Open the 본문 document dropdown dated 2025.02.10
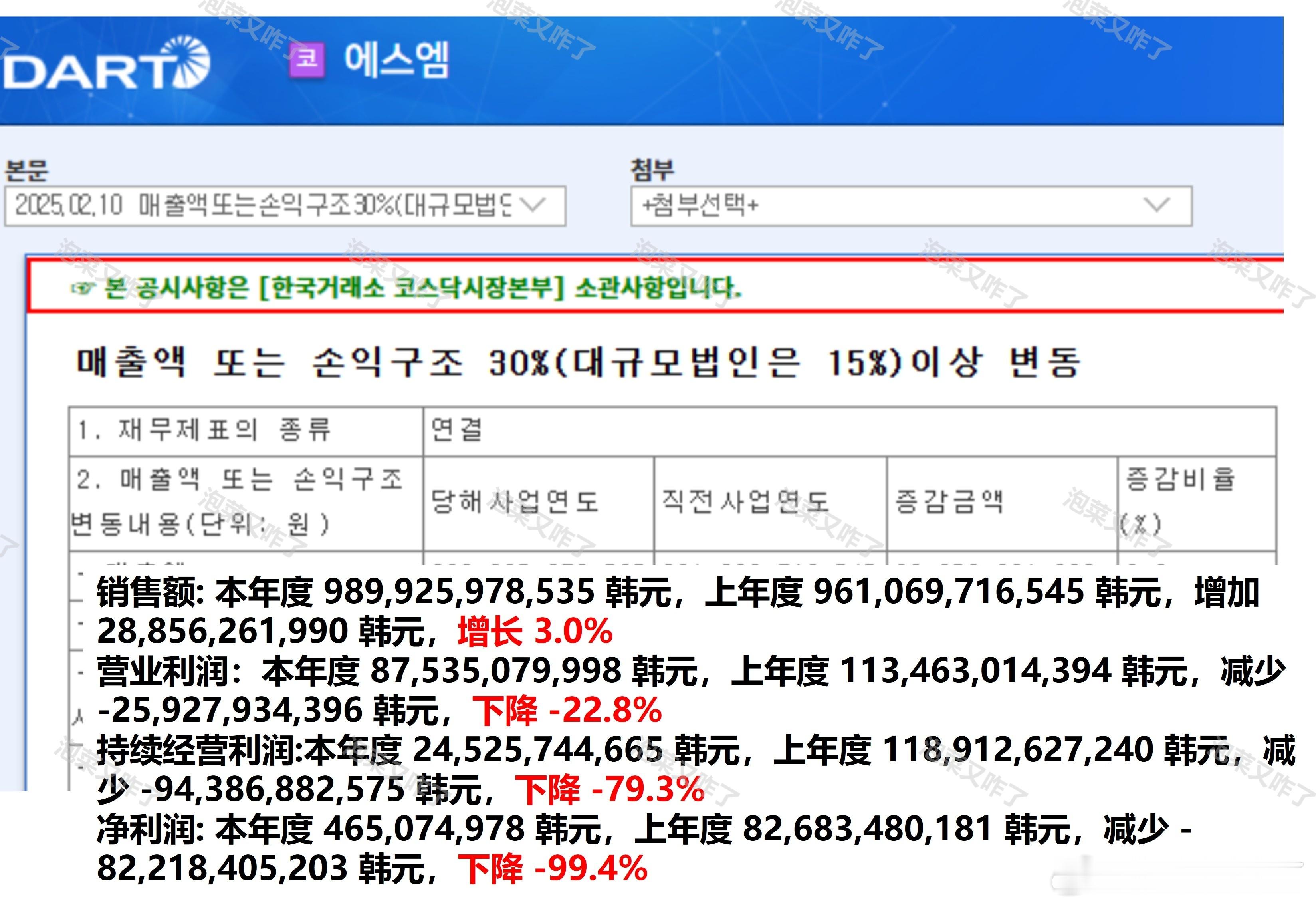The width and height of the screenshot is (1316, 908). click(x=285, y=205)
